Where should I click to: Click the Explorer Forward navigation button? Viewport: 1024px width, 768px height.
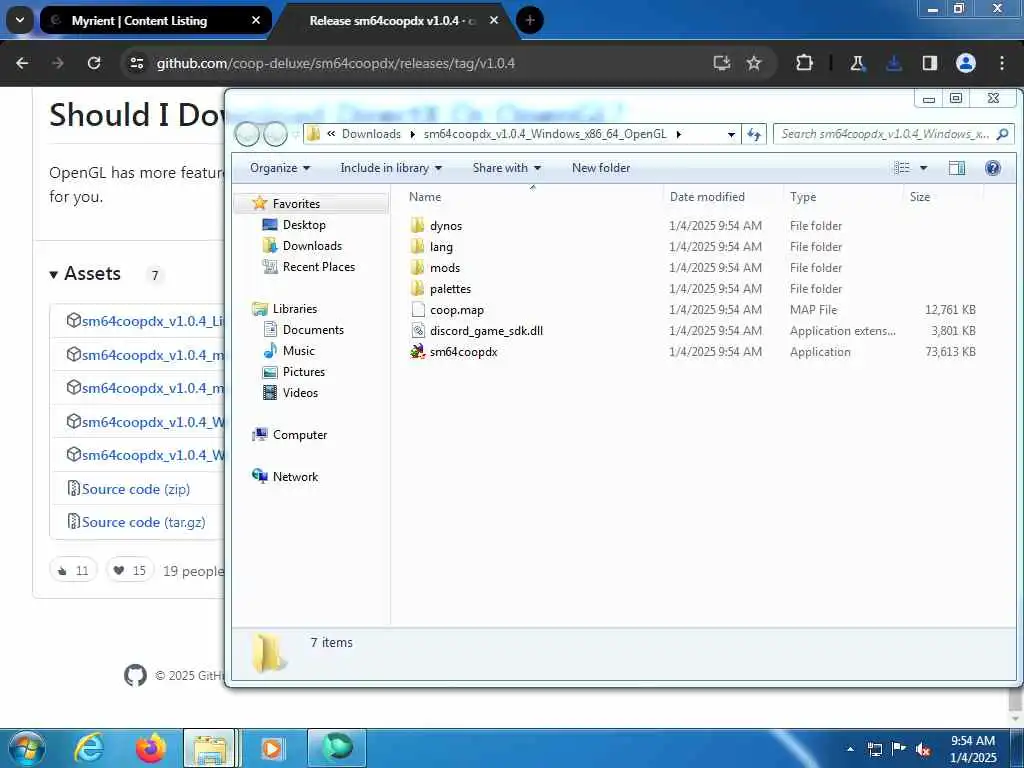pyautogui.click(x=275, y=134)
